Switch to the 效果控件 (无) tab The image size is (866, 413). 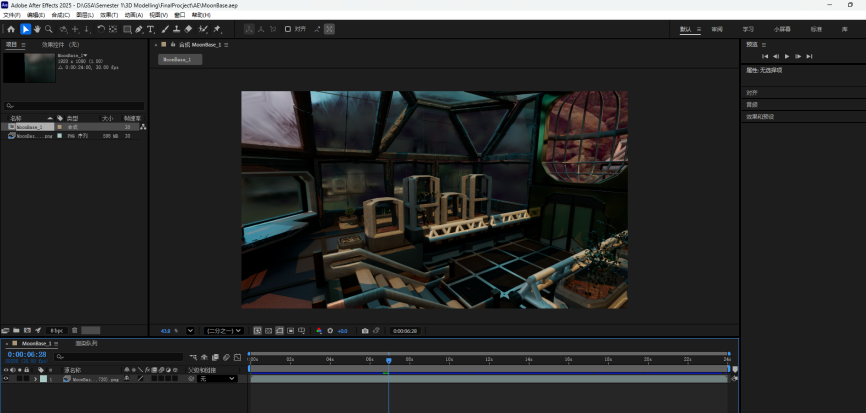[61, 45]
